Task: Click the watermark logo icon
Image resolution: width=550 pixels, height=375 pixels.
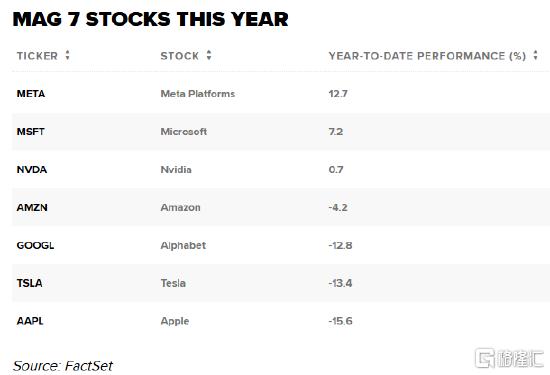Action: pos(485,358)
